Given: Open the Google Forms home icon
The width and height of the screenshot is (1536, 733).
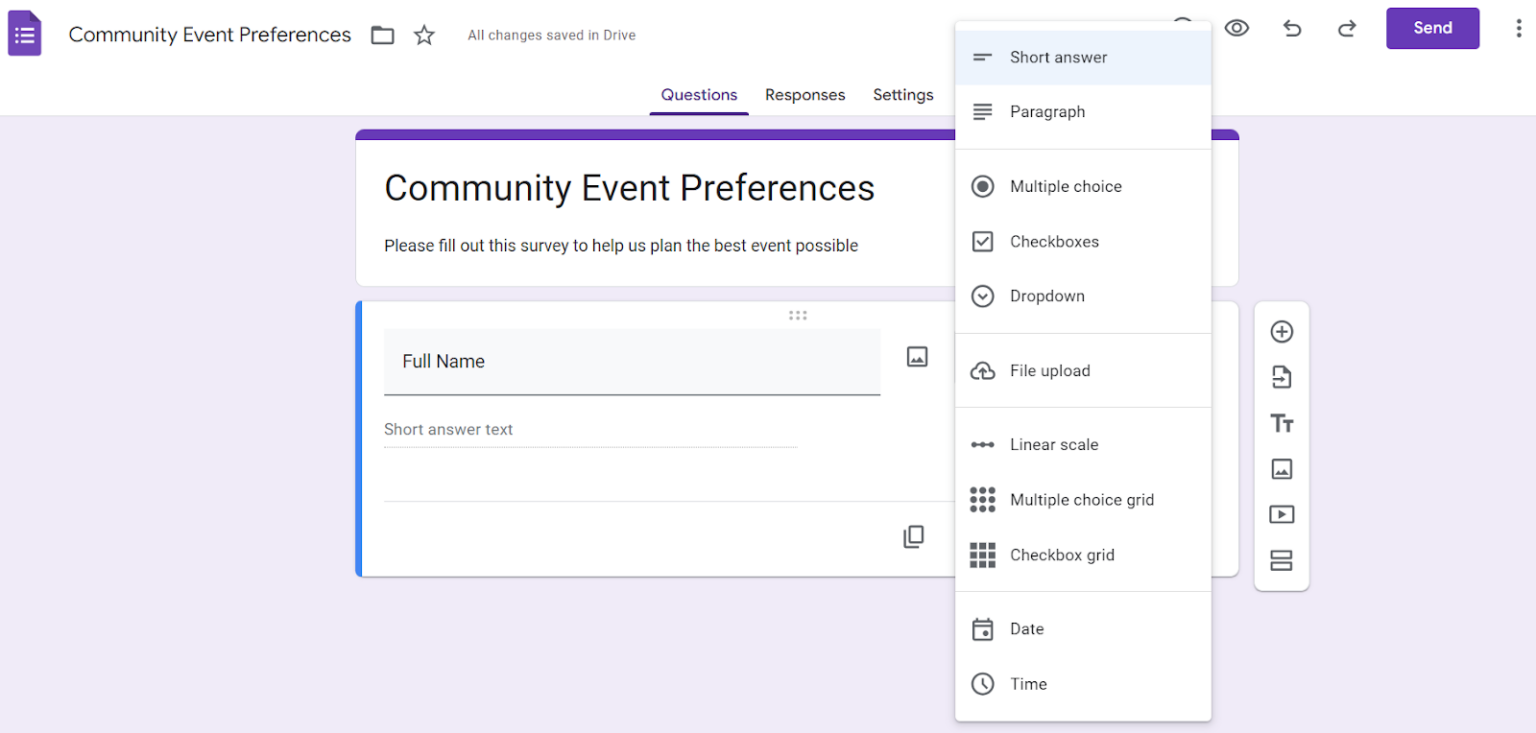Looking at the screenshot, I should coord(24,33).
